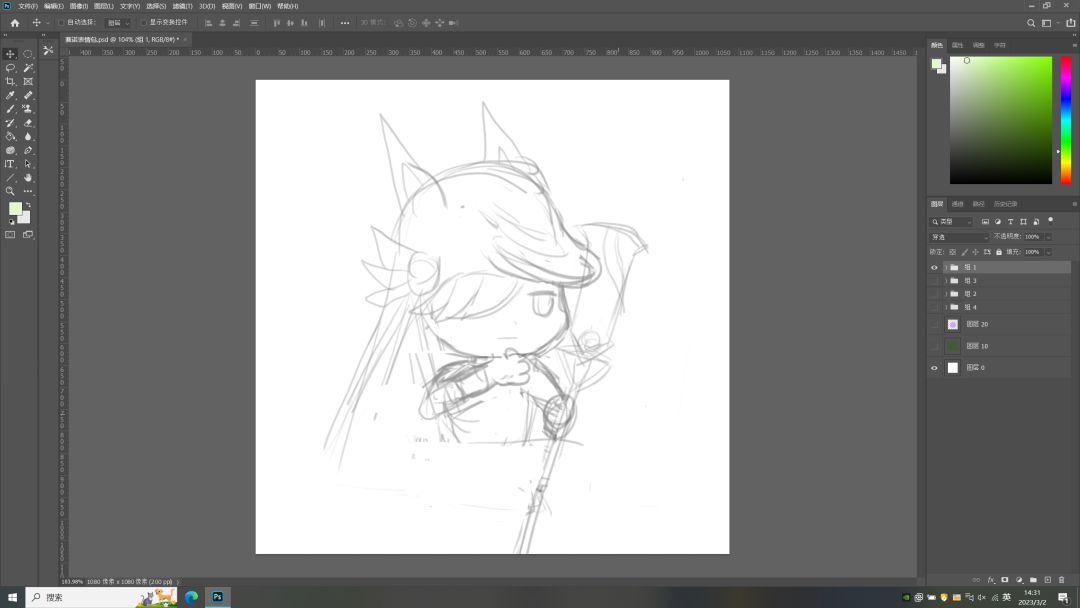Expand group 组 3 chevron
This screenshot has height=608, width=1080.
coord(946,281)
